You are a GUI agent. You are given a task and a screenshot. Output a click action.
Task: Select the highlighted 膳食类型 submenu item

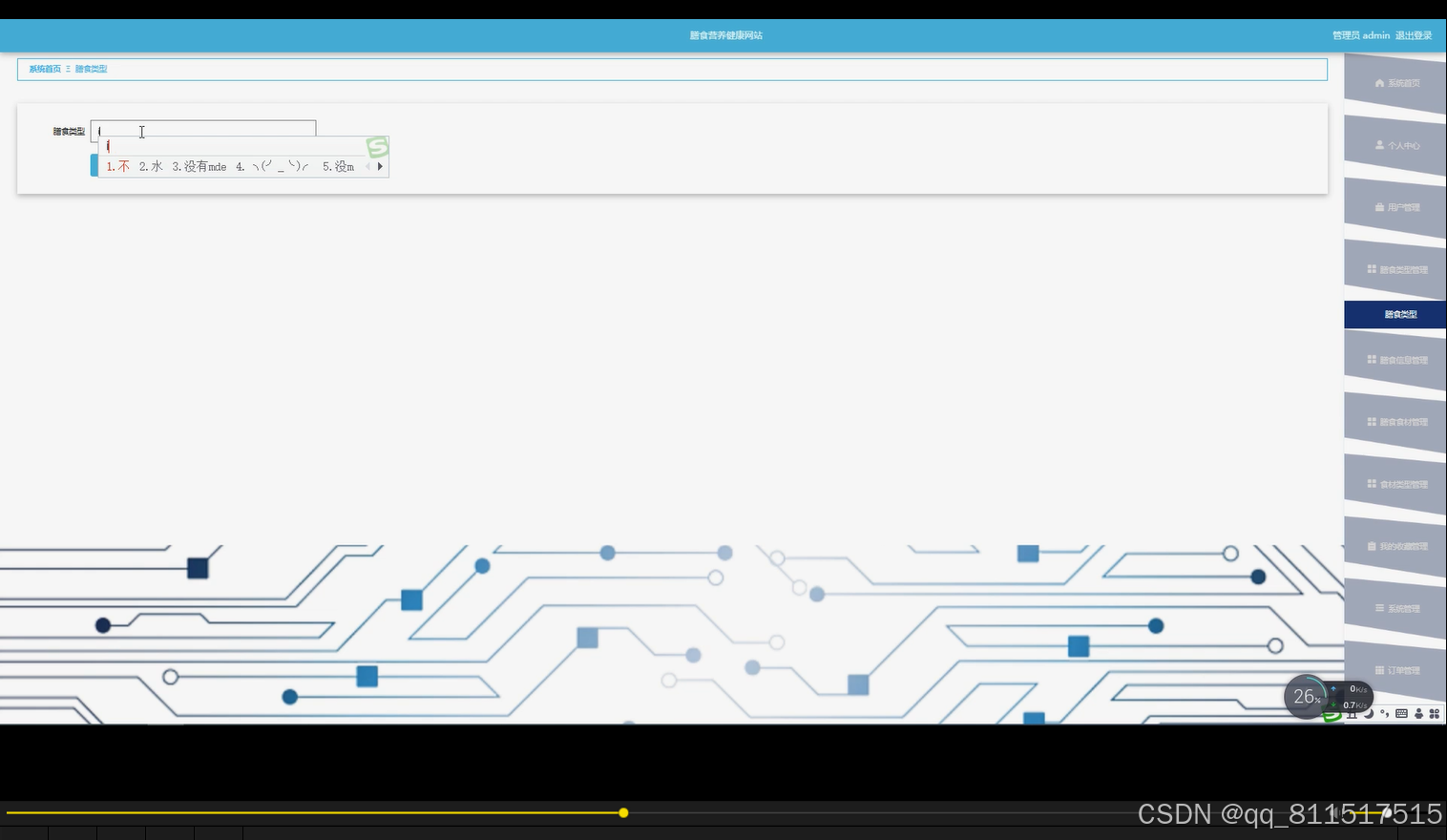point(1395,314)
